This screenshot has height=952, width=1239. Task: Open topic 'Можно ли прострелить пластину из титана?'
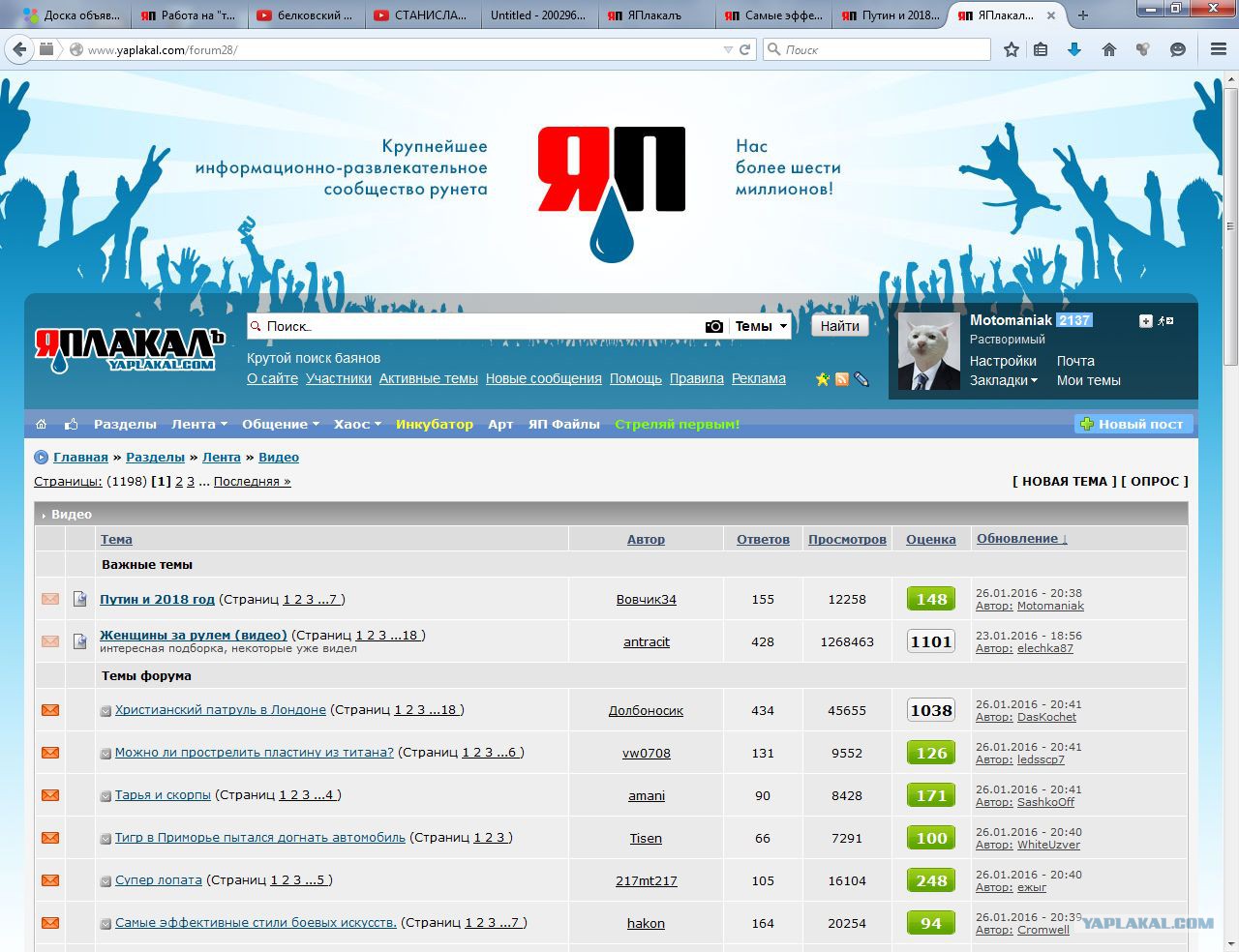[x=255, y=753]
